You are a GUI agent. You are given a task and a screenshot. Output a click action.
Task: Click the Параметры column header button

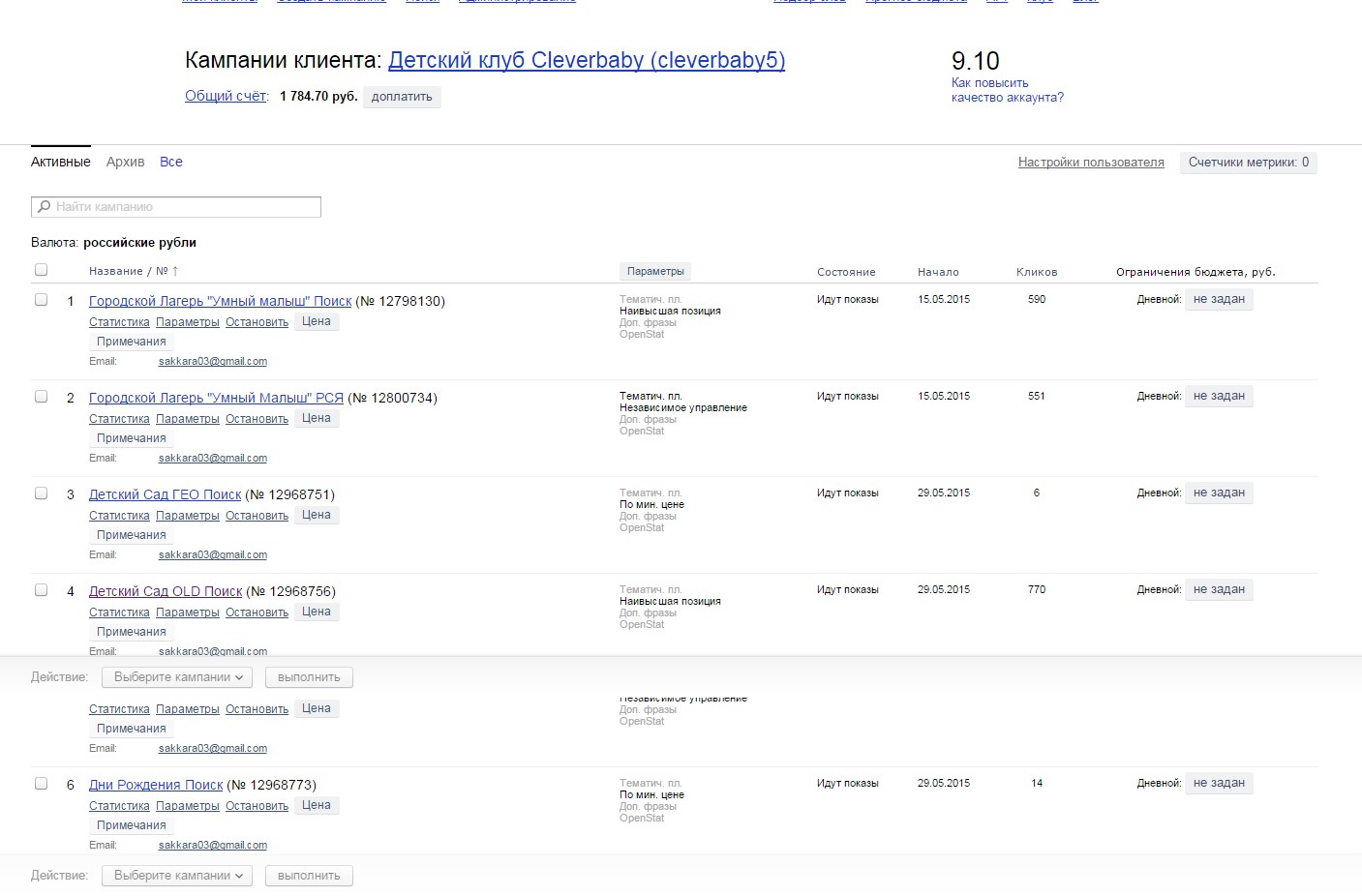coord(655,271)
